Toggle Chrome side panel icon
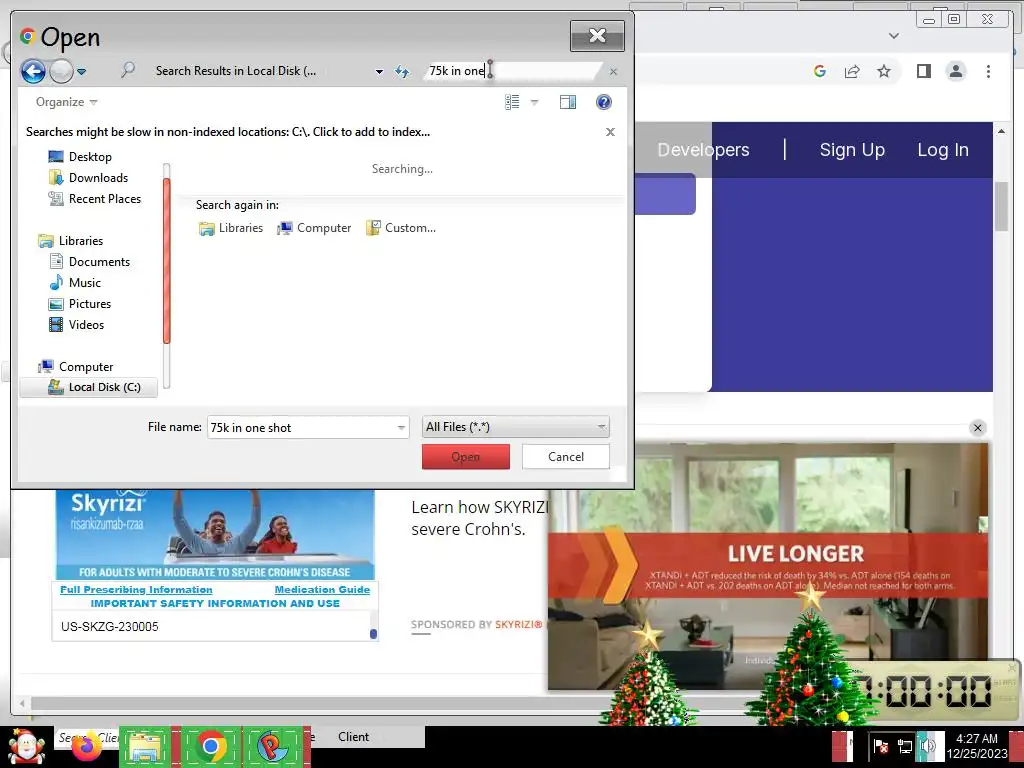This screenshot has height=768, width=1024. coord(923,71)
